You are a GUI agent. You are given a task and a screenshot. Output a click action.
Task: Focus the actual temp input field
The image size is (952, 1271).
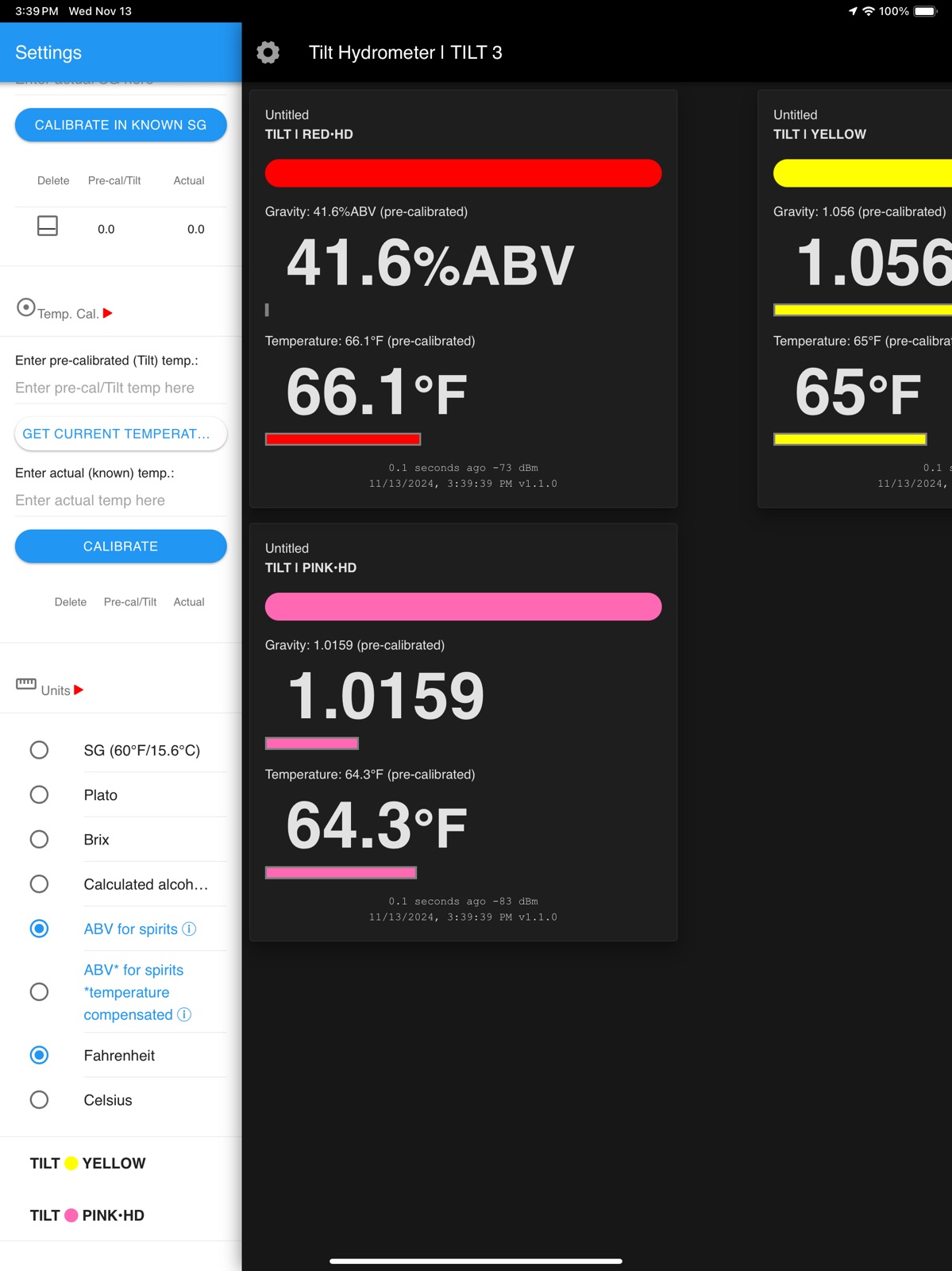121,500
